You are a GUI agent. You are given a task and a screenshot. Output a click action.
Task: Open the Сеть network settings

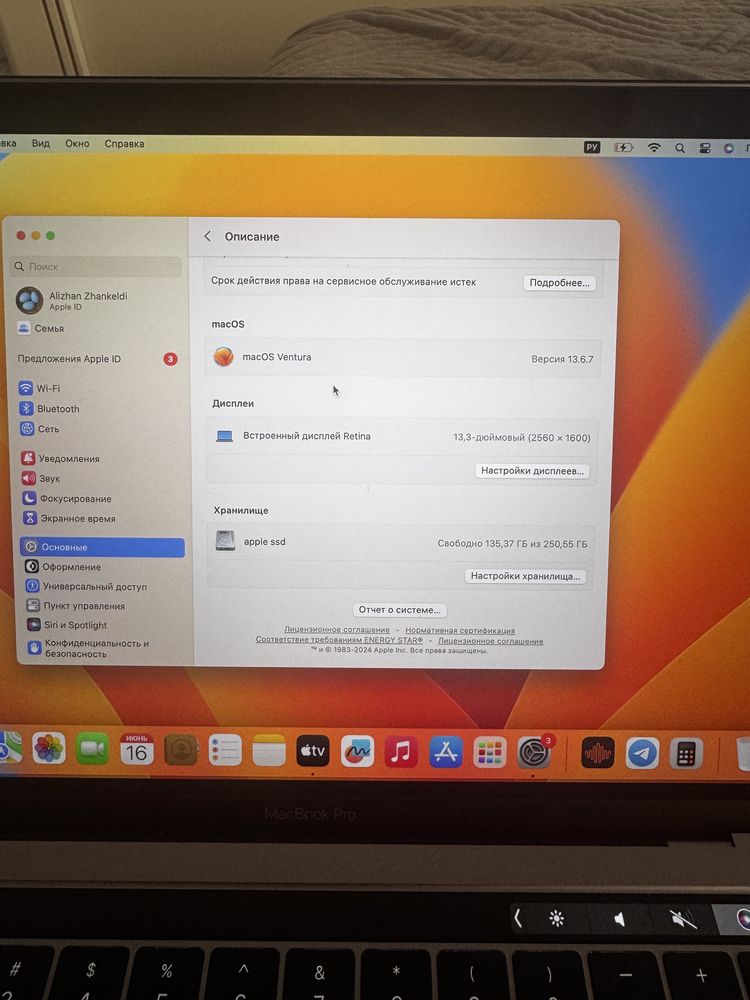40,429
